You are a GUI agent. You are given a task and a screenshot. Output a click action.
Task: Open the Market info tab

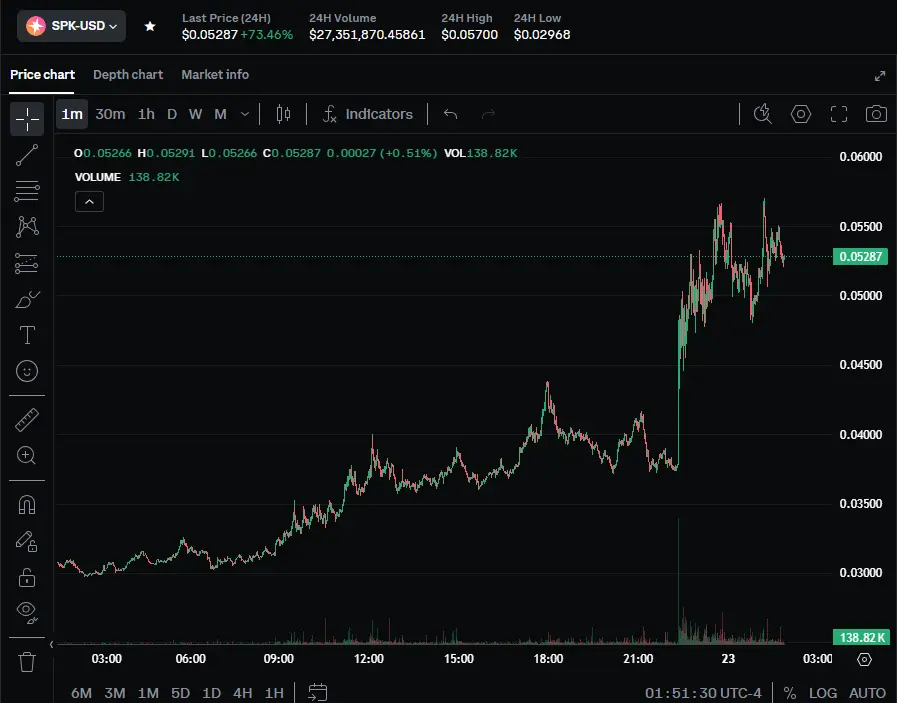tap(215, 74)
